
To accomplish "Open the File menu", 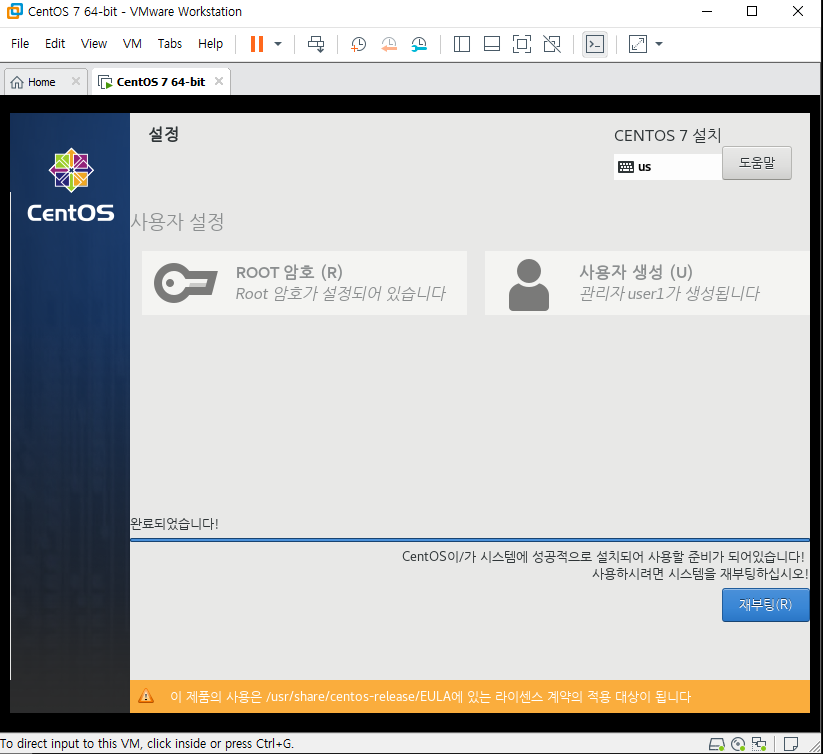I will [x=20, y=44].
